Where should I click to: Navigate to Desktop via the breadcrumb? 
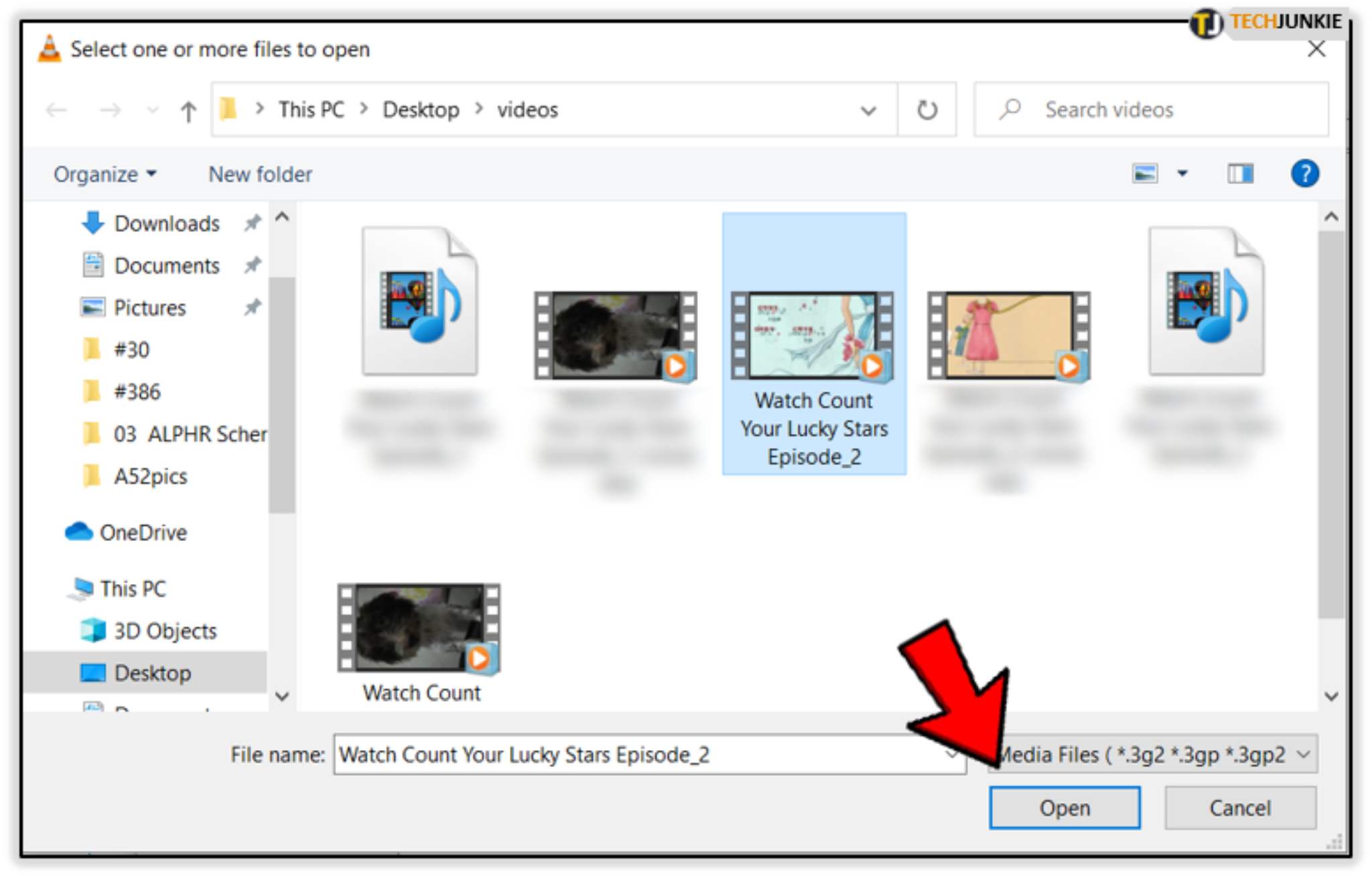421,109
